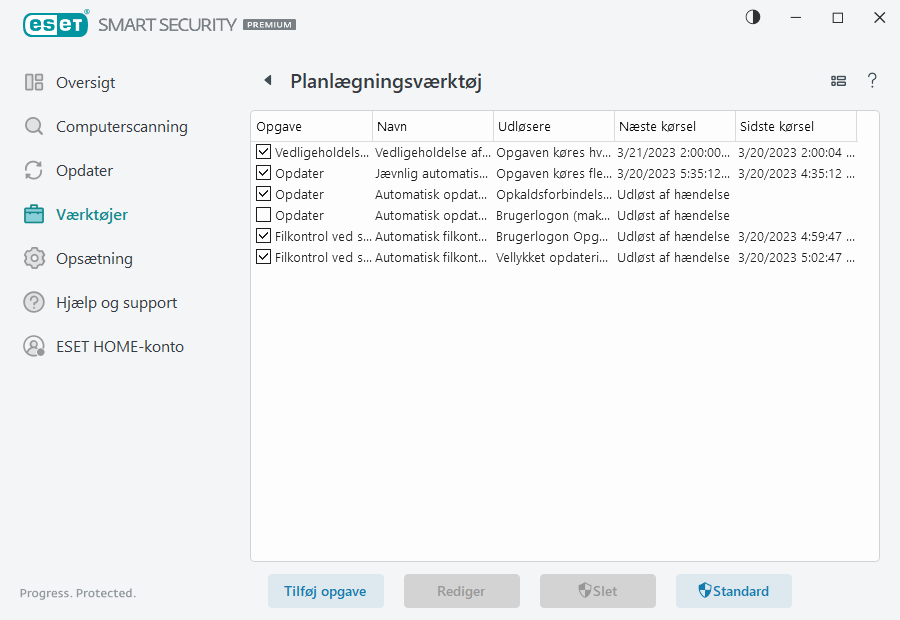This screenshot has height=620, width=900.
Task: Click the Oversigt dashboard icon
Action: [34, 83]
